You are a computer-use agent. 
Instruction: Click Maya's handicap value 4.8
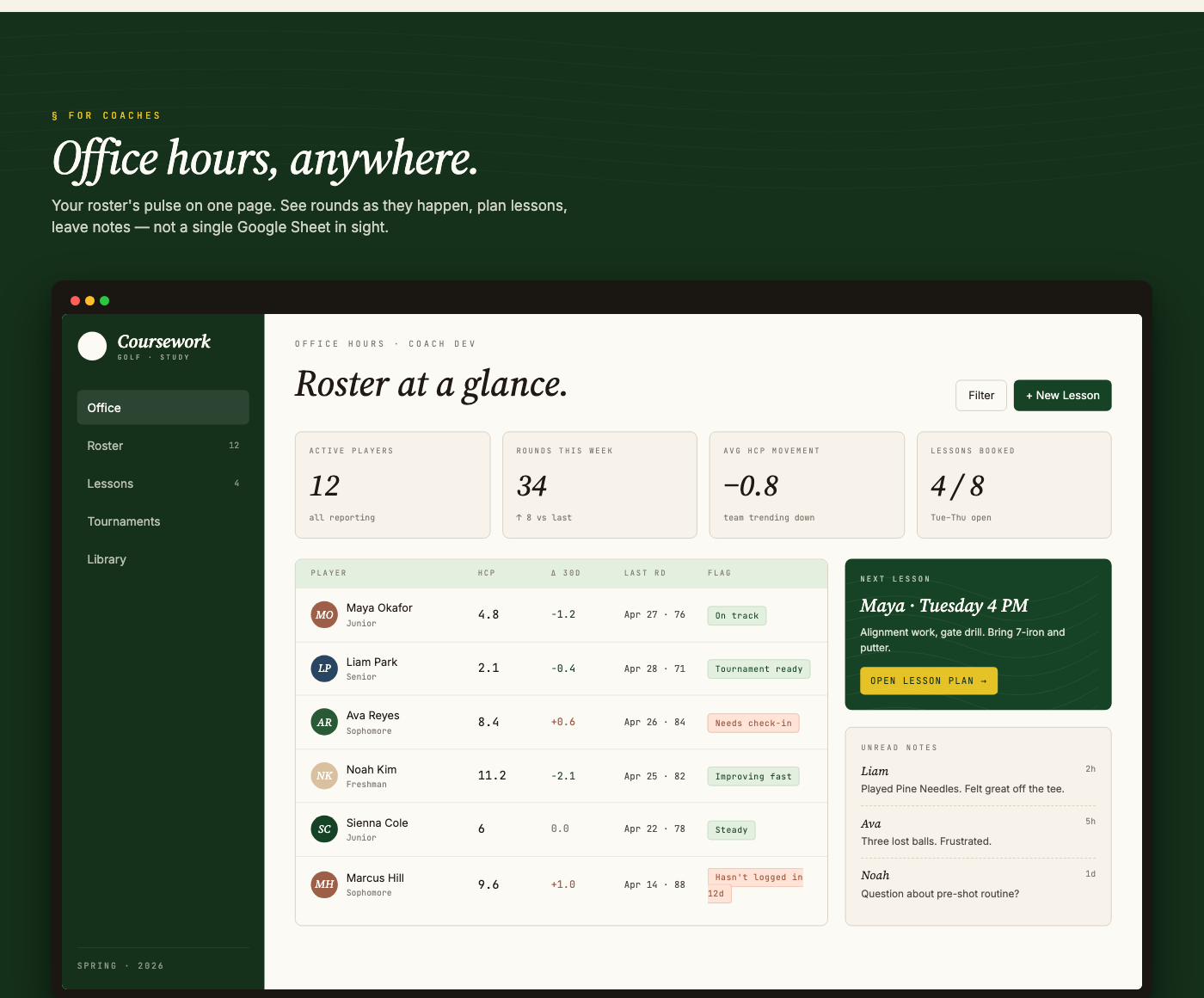[x=488, y=614]
